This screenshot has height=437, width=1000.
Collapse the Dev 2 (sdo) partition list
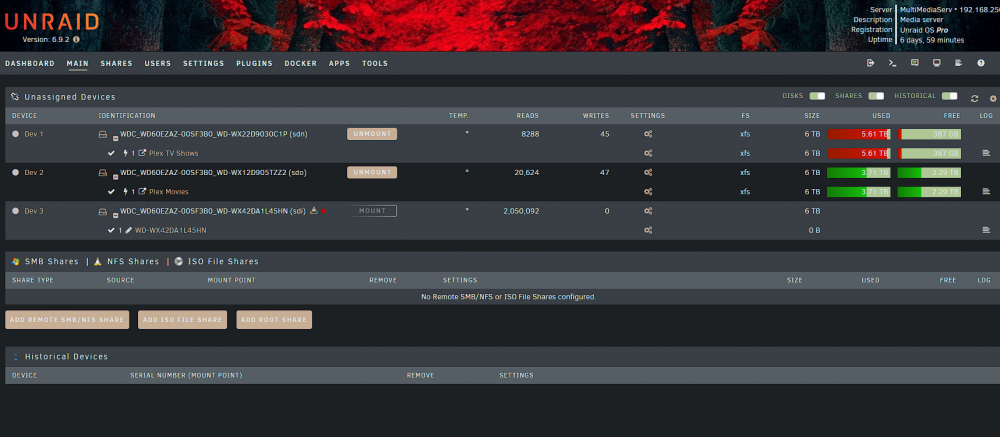pyautogui.click(x=115, y=177)
